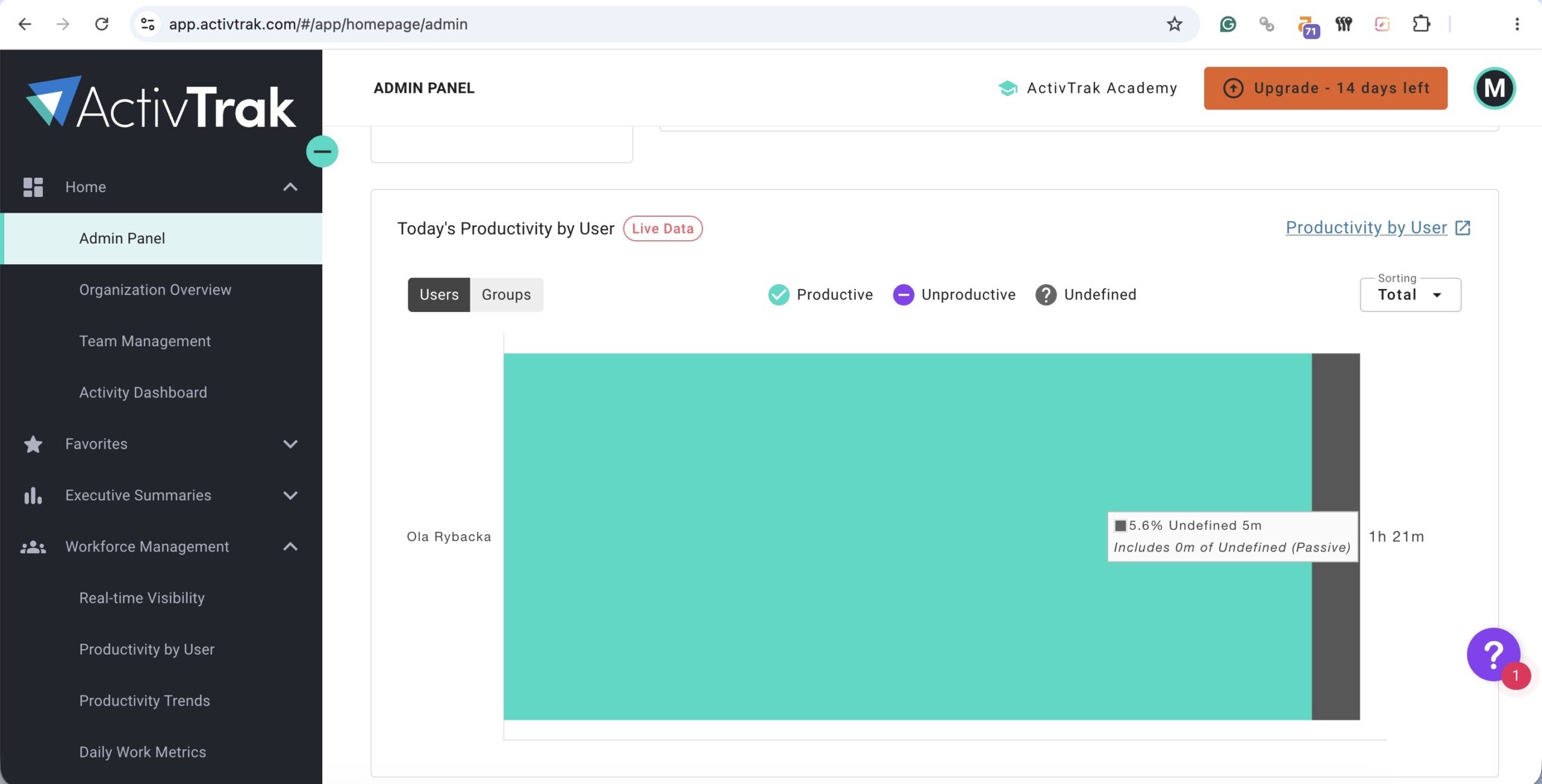Viewport: 1542px width, 784px height.
Task: Click the teal Productive bar for Ola Rybacka
Action: click(x=908, y=537)
